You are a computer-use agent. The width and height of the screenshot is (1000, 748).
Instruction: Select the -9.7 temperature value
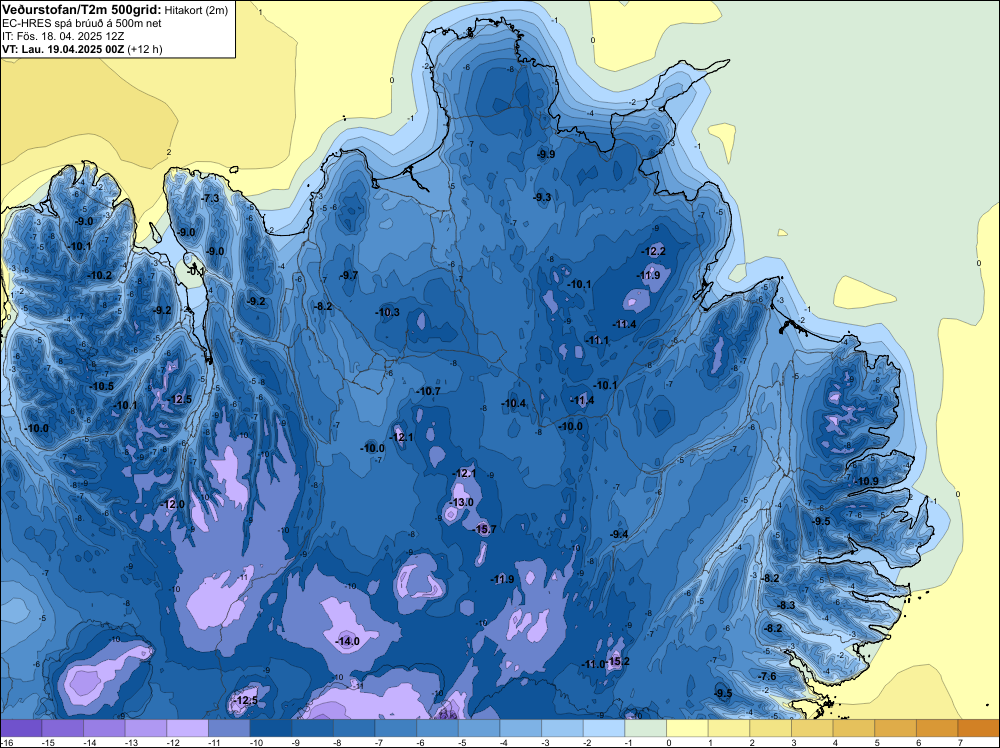(x=349, y=275)
